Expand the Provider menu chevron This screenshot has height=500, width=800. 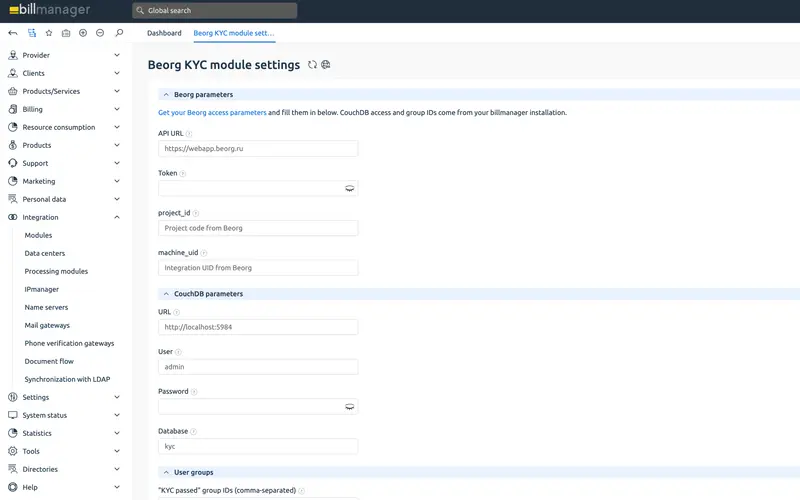click(x=117, y=55)
